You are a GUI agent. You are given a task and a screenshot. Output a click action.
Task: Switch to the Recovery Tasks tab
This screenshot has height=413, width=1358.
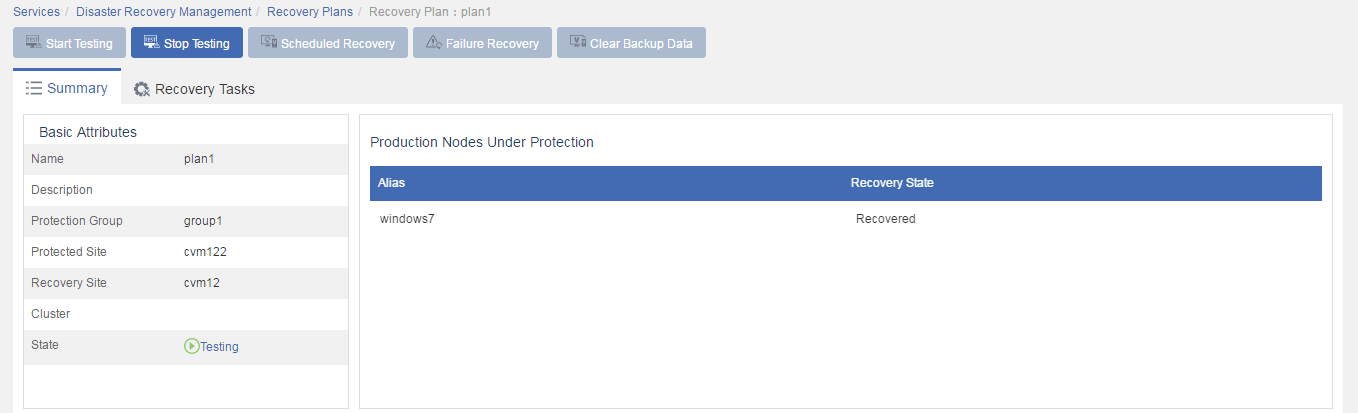coord(194,89)
